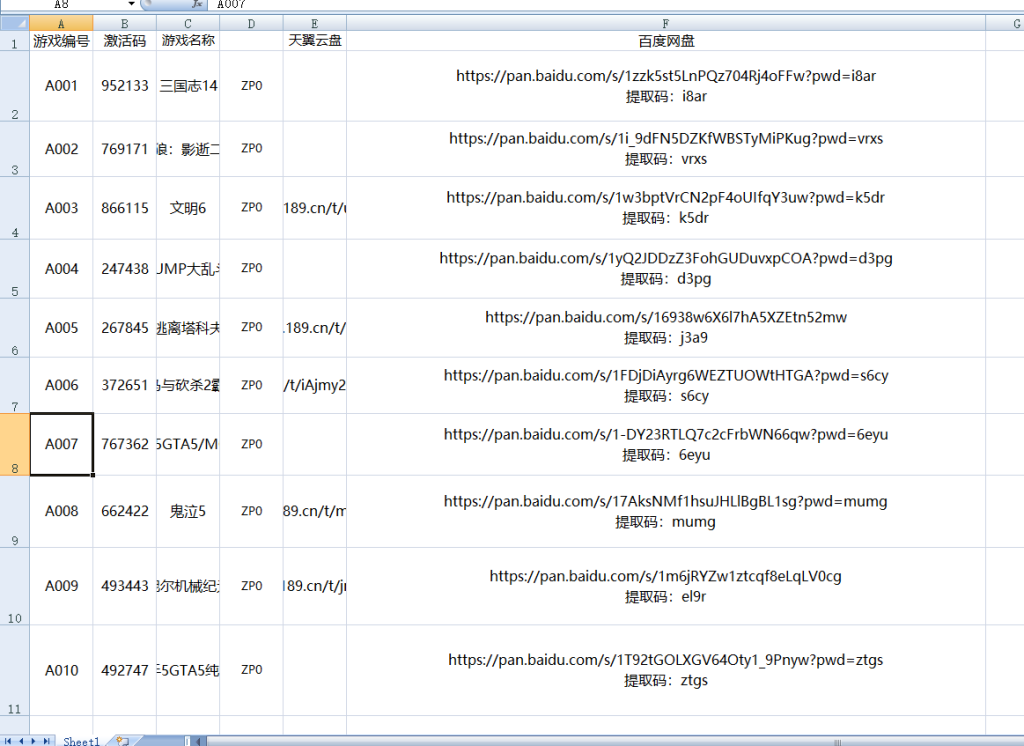
Task: Select column G header
Action: click(1006, 24)
